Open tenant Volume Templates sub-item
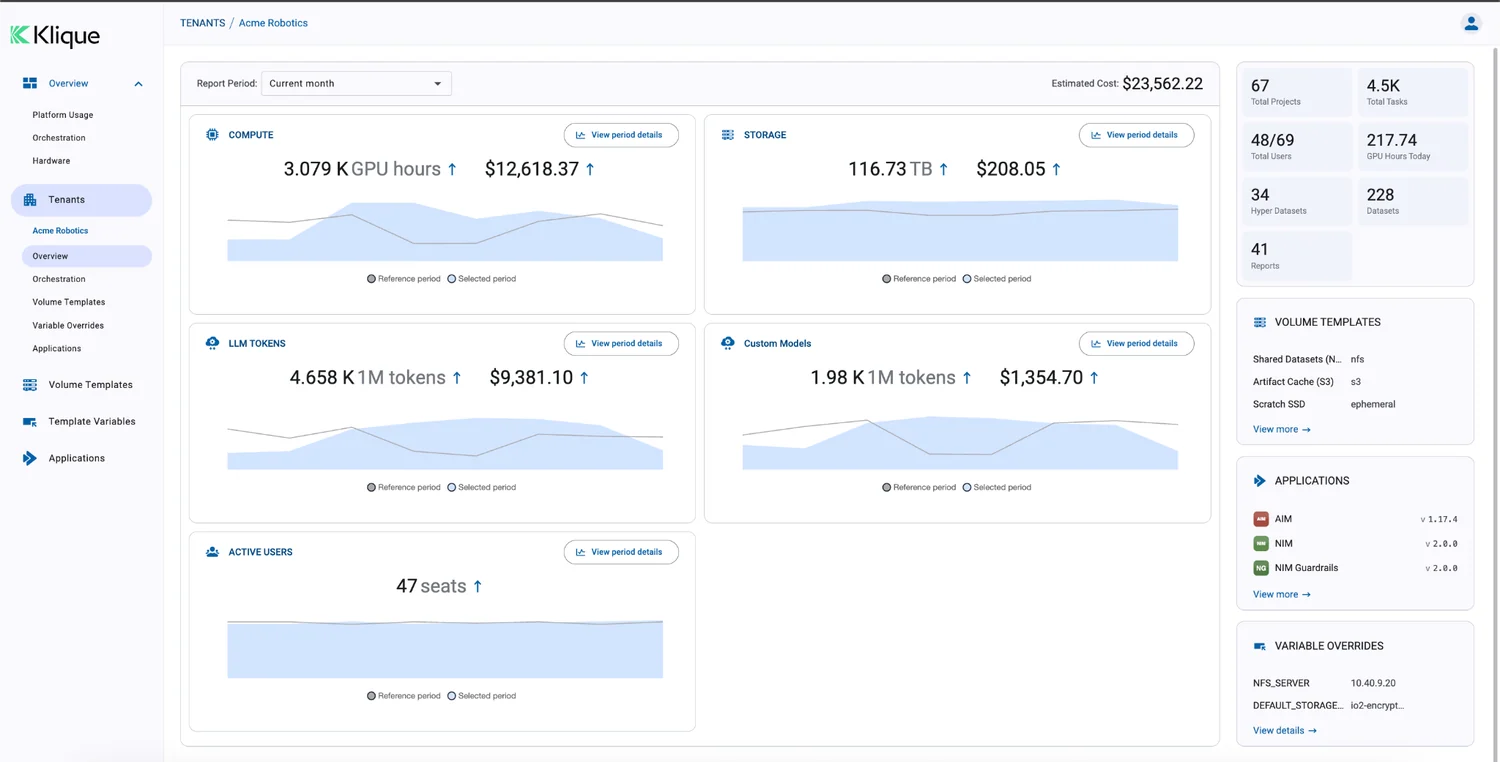This screenshot has height=762, width=1500. click(x=69, y=302)
